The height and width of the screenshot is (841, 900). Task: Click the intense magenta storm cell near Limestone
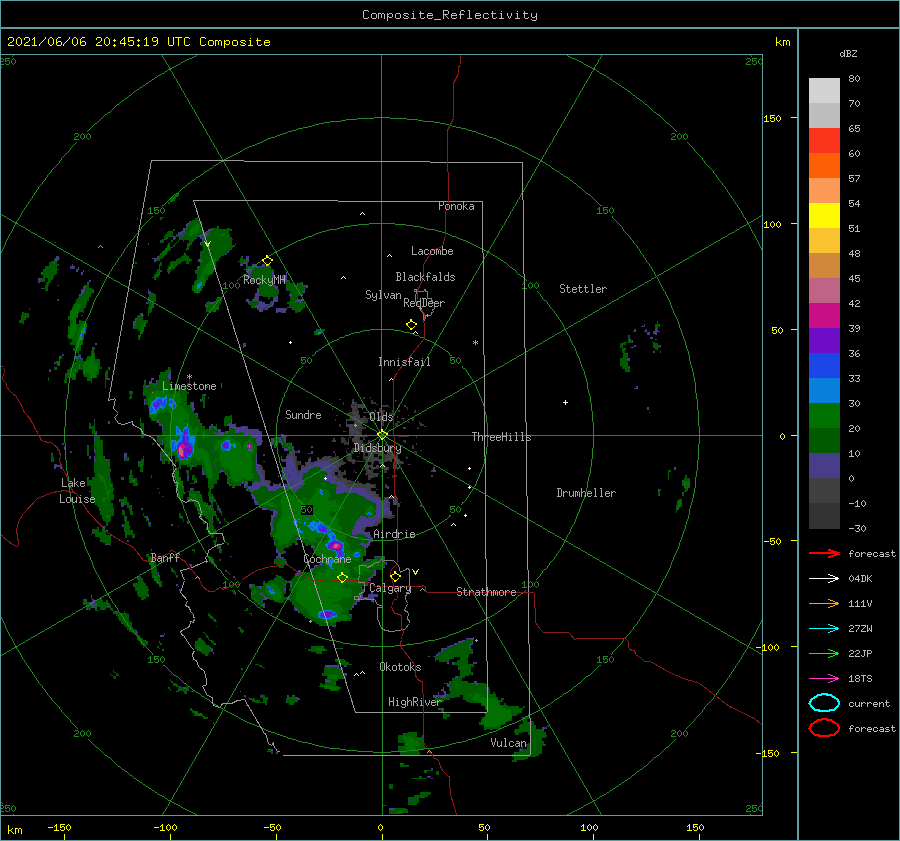point(184,448)
